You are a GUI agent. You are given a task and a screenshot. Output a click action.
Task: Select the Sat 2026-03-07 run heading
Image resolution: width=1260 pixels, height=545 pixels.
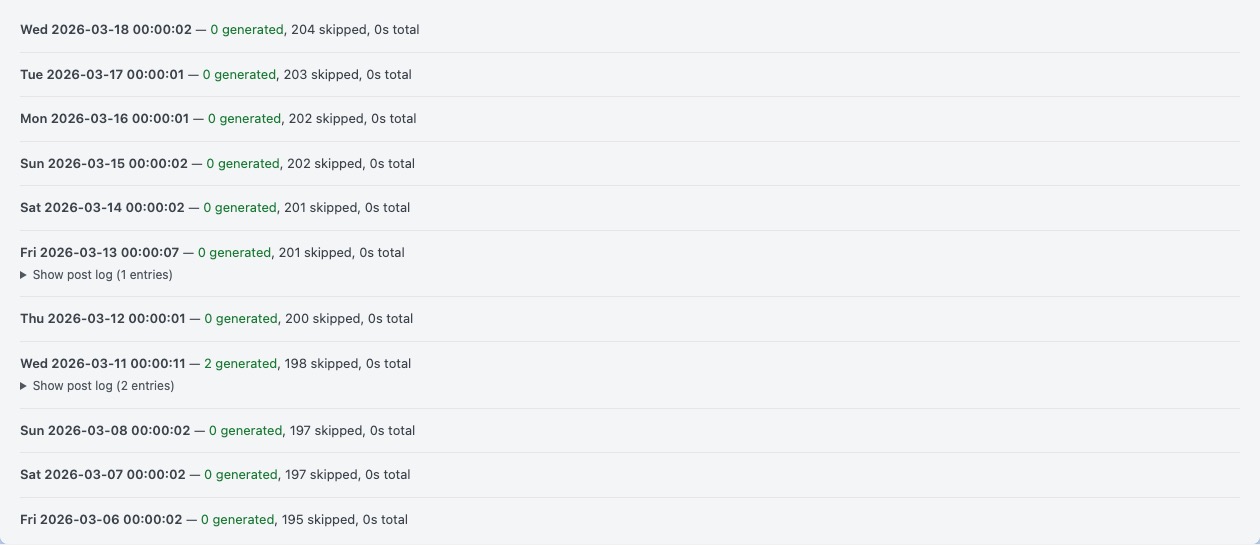[x=103, y=475]
